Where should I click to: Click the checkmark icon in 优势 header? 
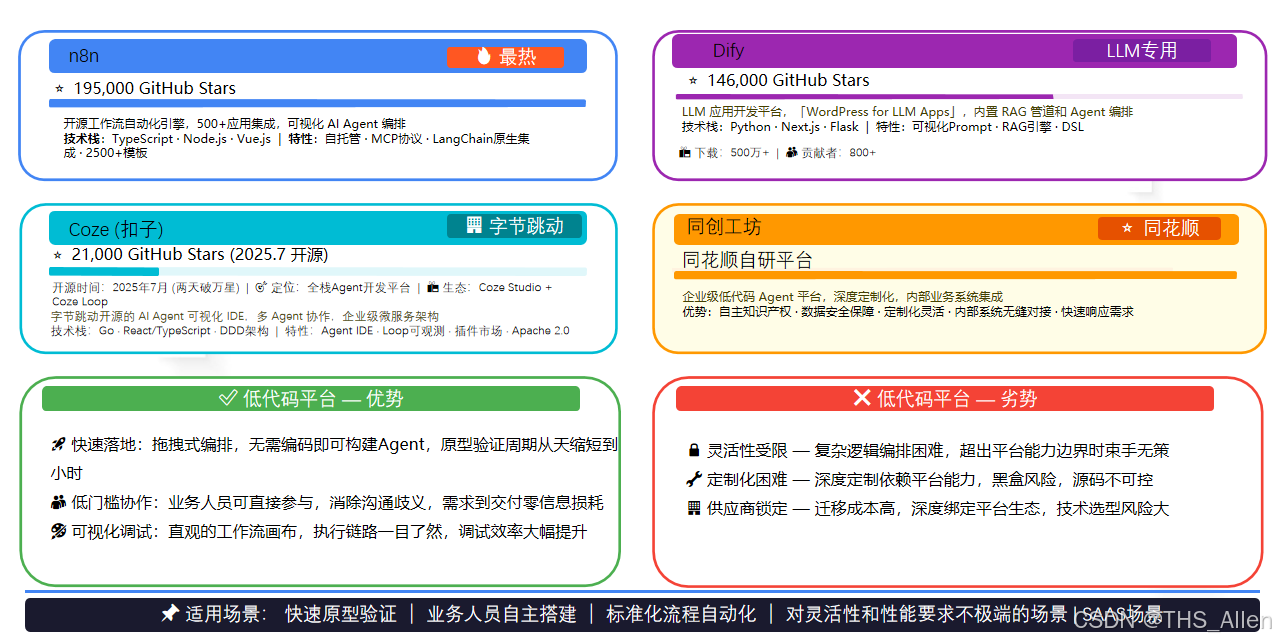point(228,398)
